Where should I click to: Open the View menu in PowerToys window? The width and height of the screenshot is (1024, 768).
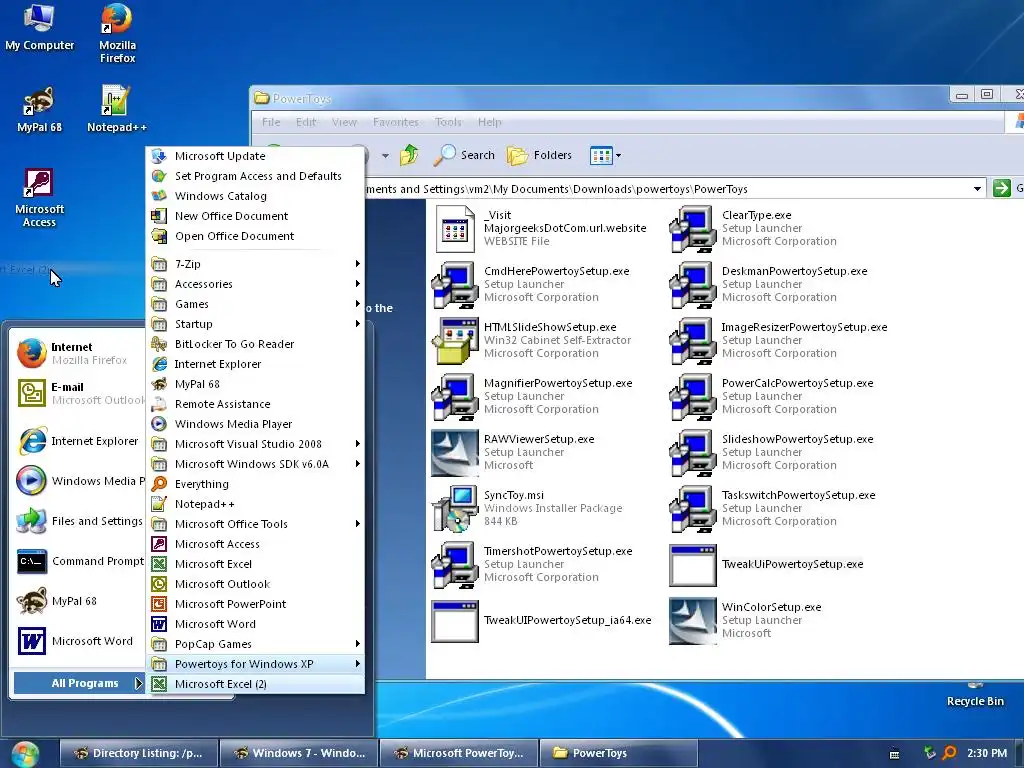pos(344,122)
